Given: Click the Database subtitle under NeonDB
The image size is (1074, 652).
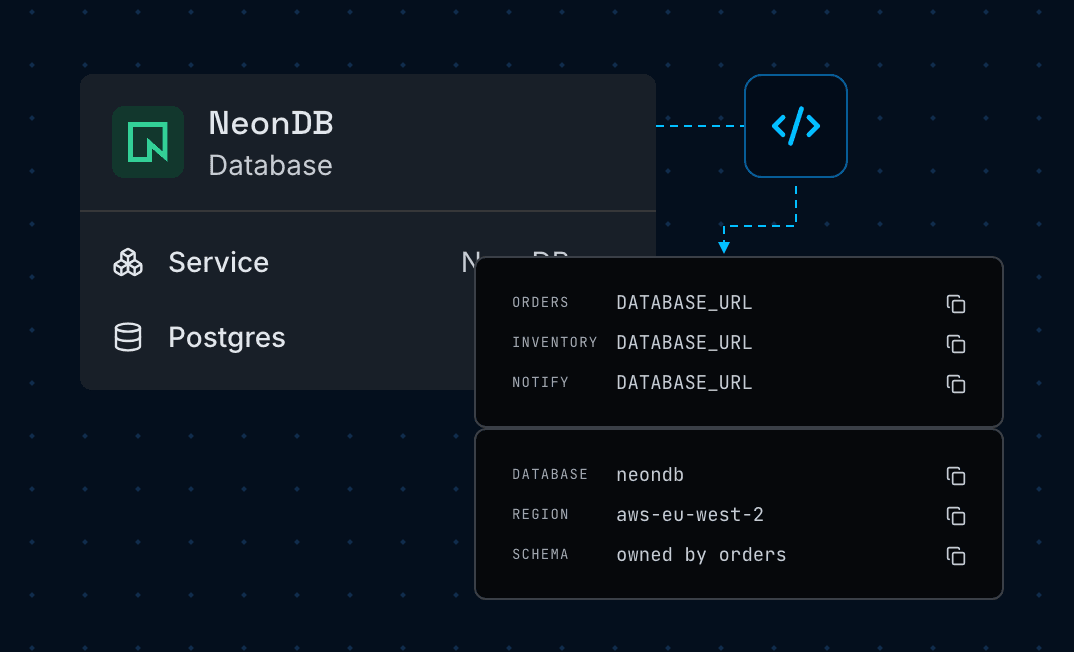Looking at the screenshot, I should (x=271, y=166).
